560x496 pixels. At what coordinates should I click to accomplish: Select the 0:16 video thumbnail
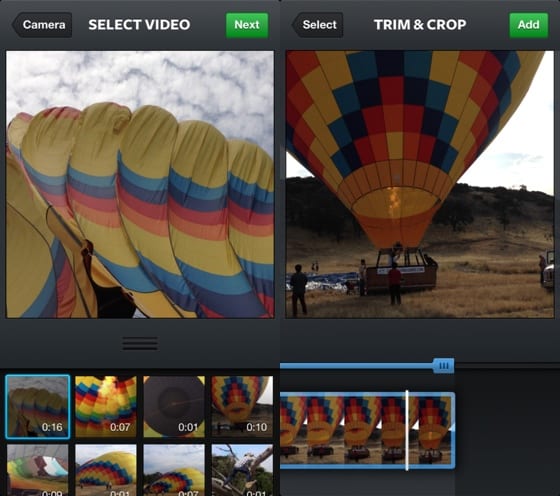pyautogui.click(x=38, y=406)
